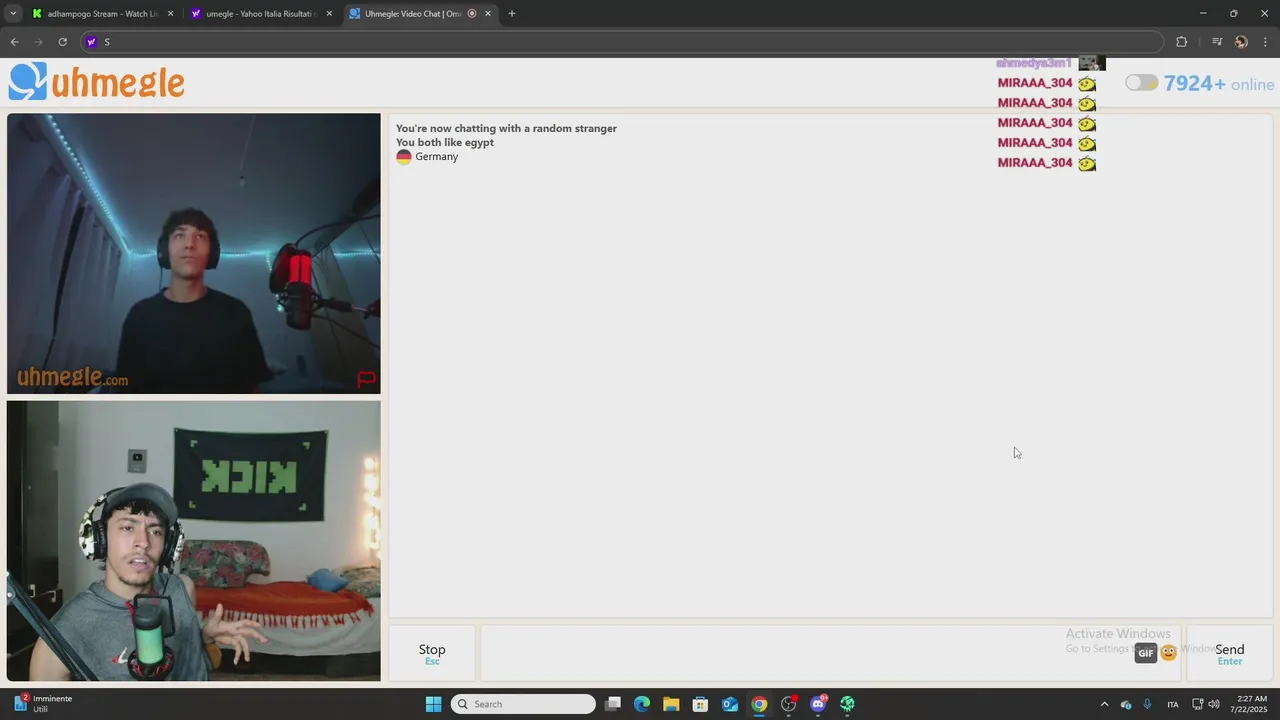The image size is (1280, 720).
Task: Open a new browser tab
Action: [512, 14]
